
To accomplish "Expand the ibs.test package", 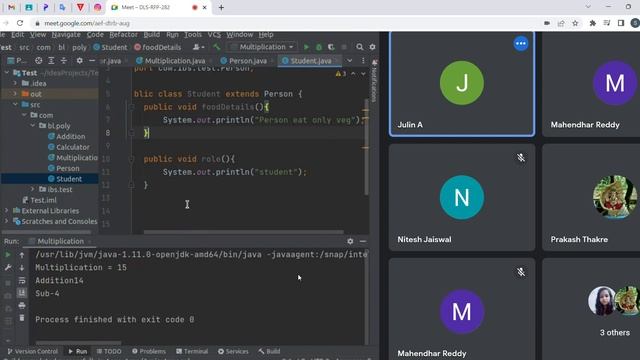I will 33,189.
